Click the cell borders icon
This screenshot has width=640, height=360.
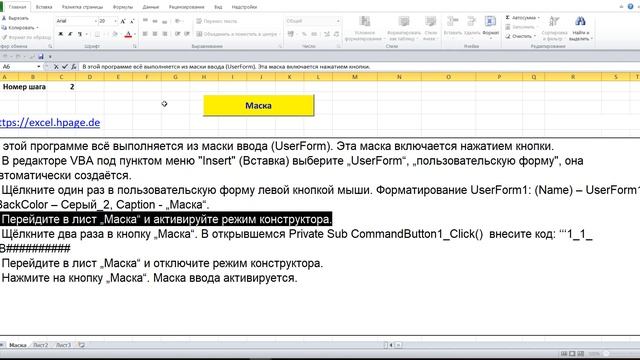(97, 34)
